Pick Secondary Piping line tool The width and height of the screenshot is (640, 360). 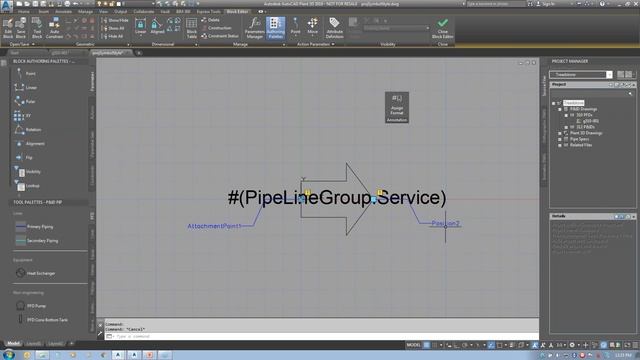37,241
